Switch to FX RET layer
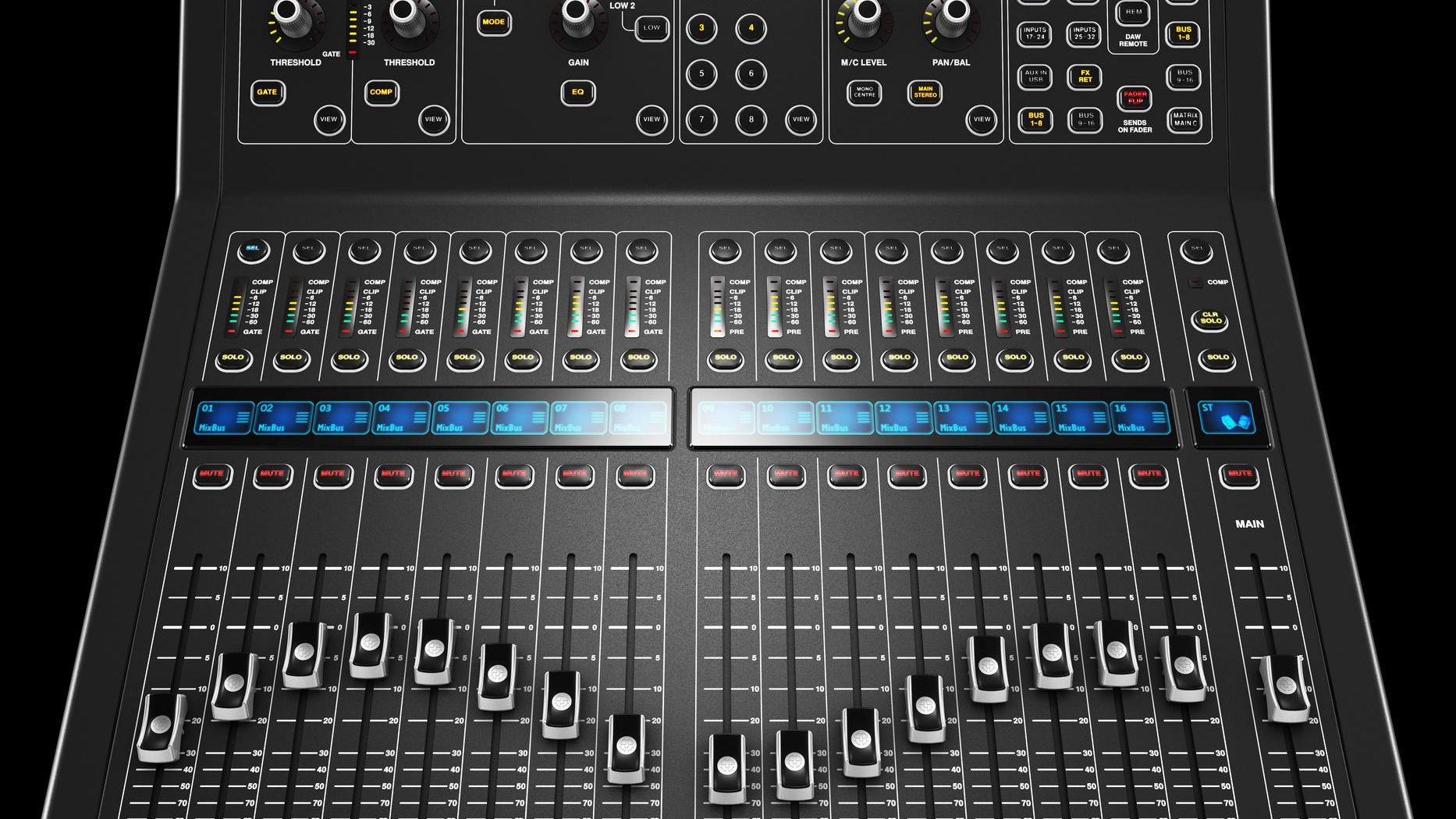1456x819 pixels. (x=1085, y=77)
